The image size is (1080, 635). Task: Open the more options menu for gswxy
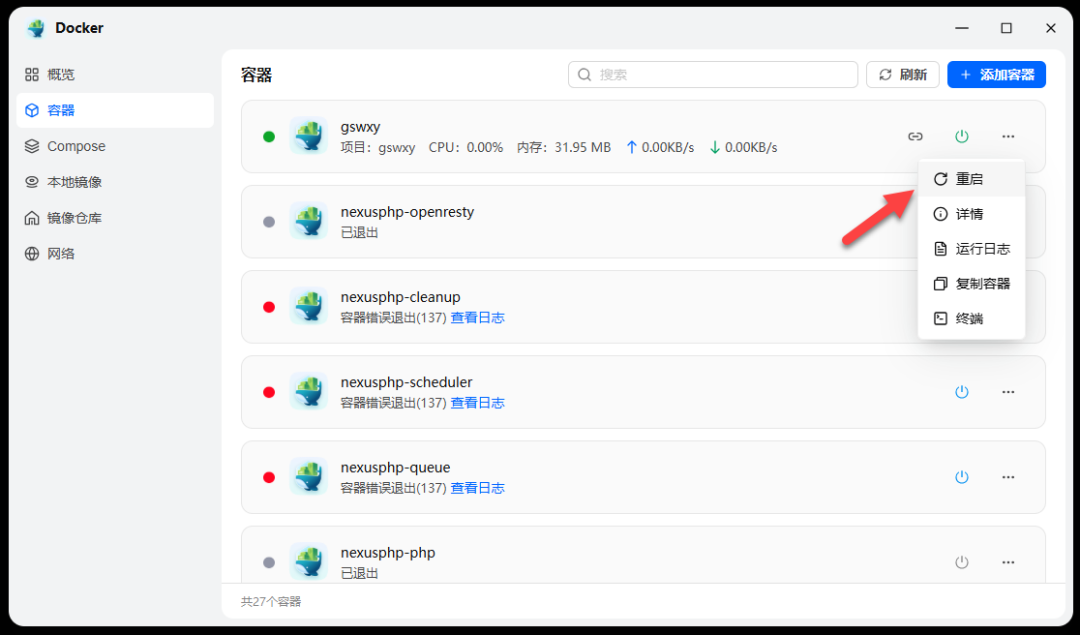point(1008,136)
